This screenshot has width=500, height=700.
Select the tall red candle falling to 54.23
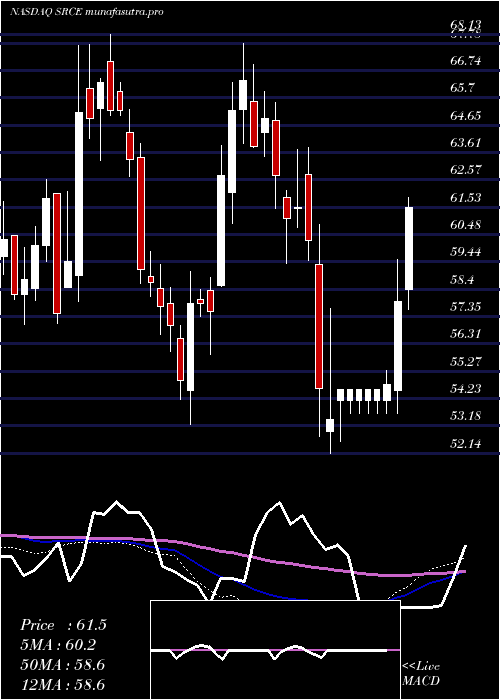tap(319, 326)
